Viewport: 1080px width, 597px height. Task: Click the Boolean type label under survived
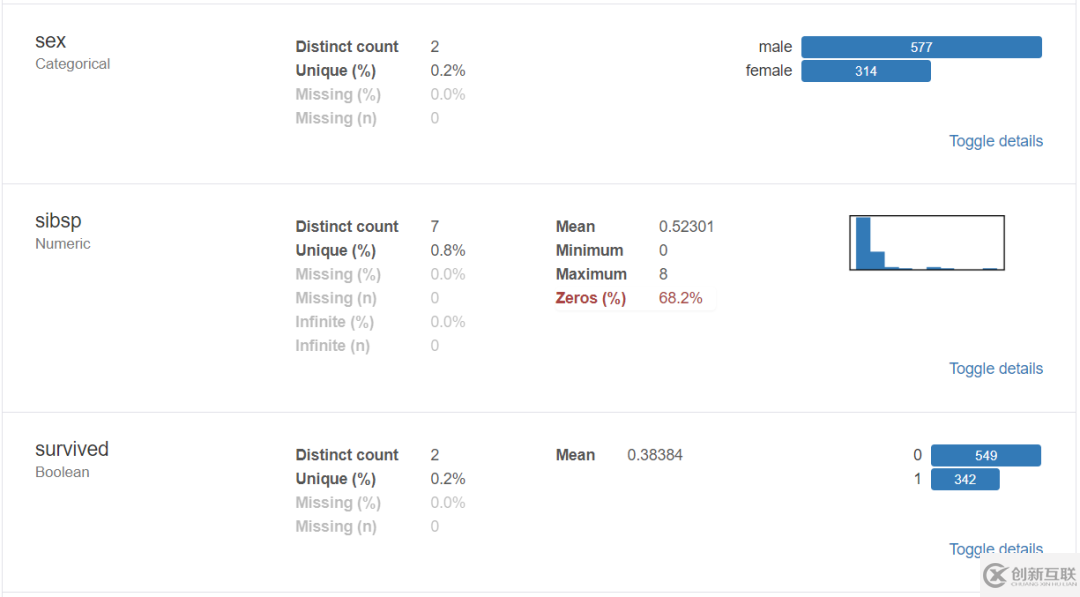pos(62,472)
